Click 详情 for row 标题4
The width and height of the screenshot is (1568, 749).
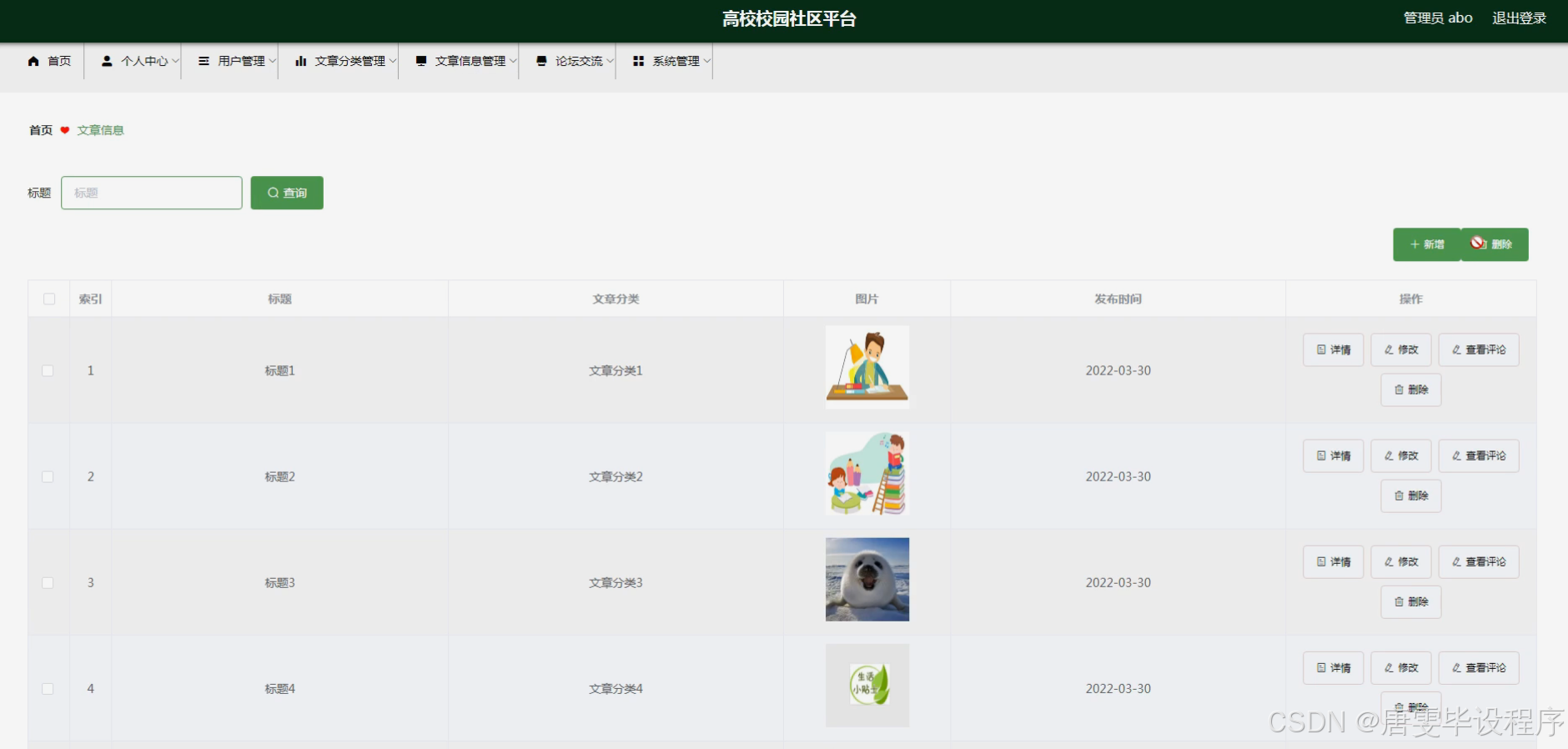[x=1334, y=667]
